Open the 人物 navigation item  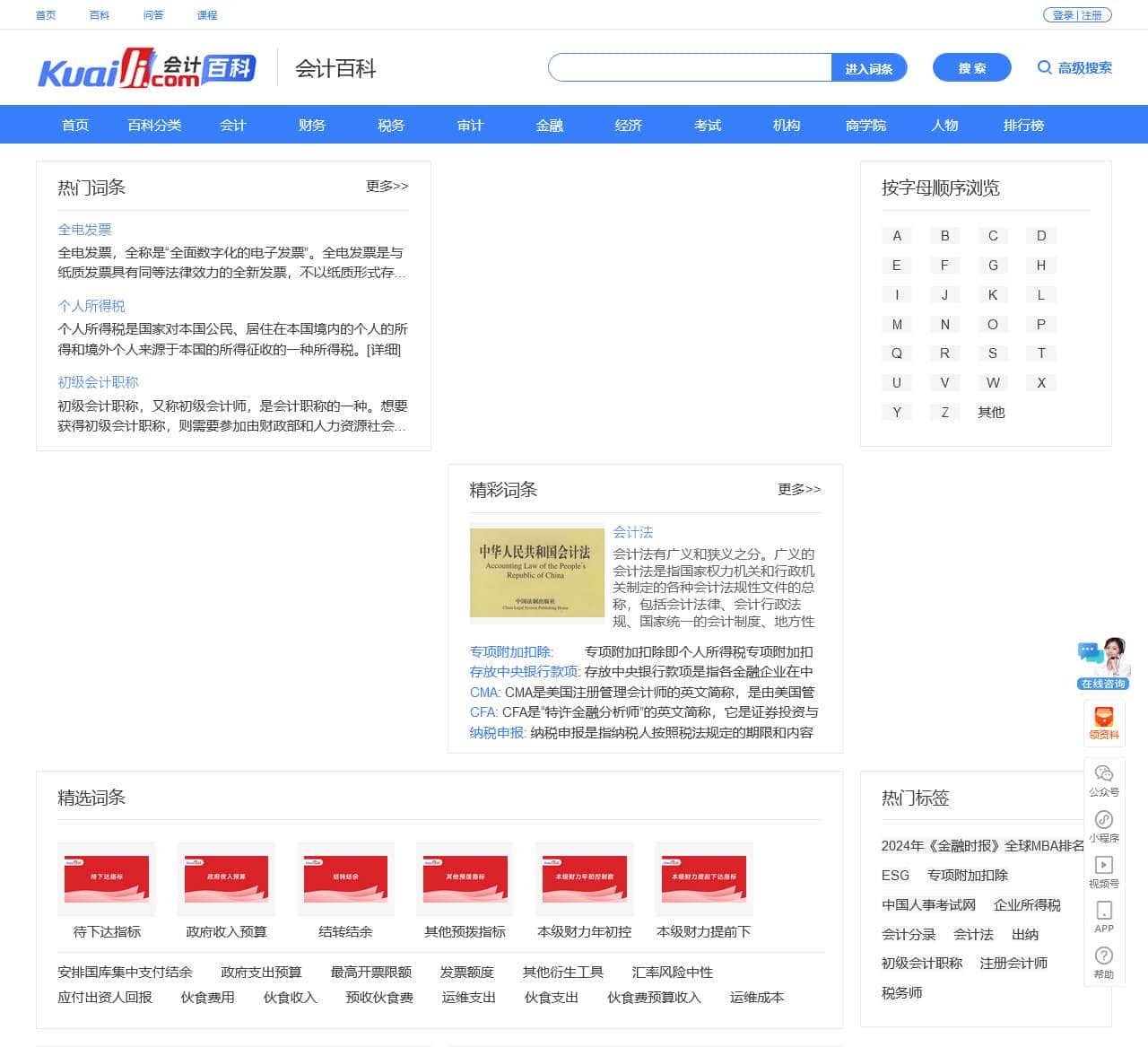point(944,125)
